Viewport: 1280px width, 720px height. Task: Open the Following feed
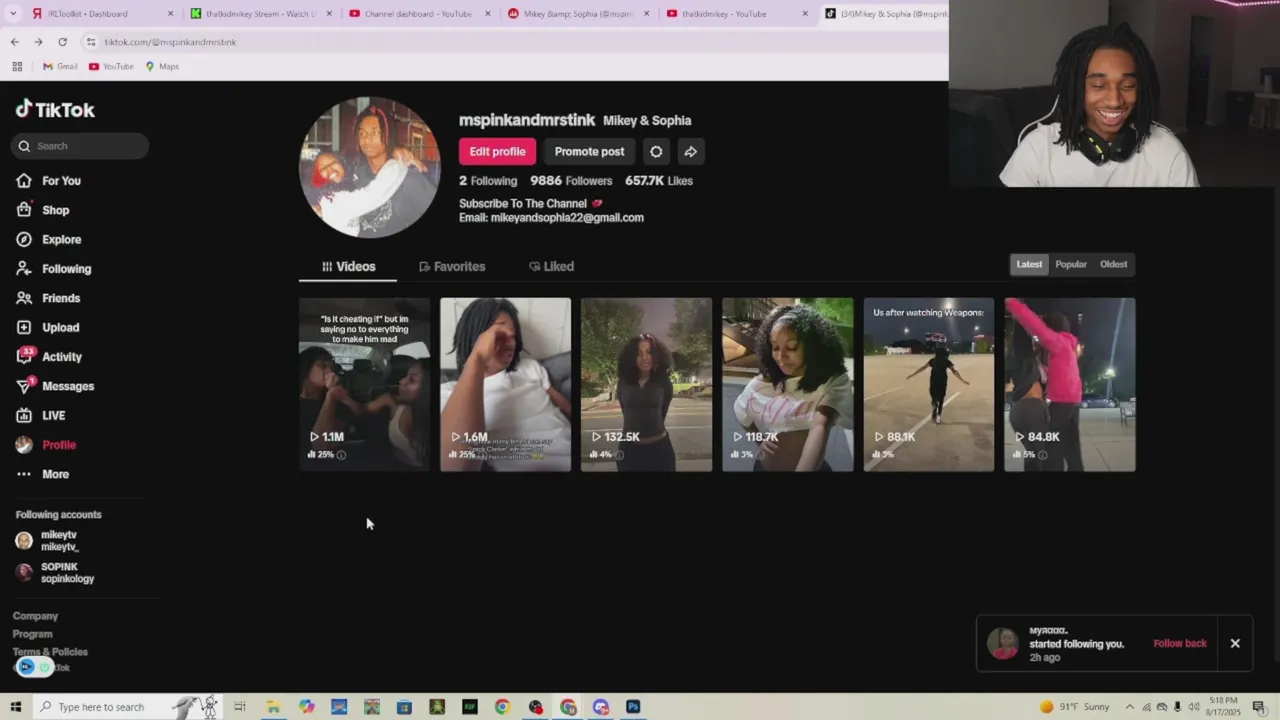(53, 269)
